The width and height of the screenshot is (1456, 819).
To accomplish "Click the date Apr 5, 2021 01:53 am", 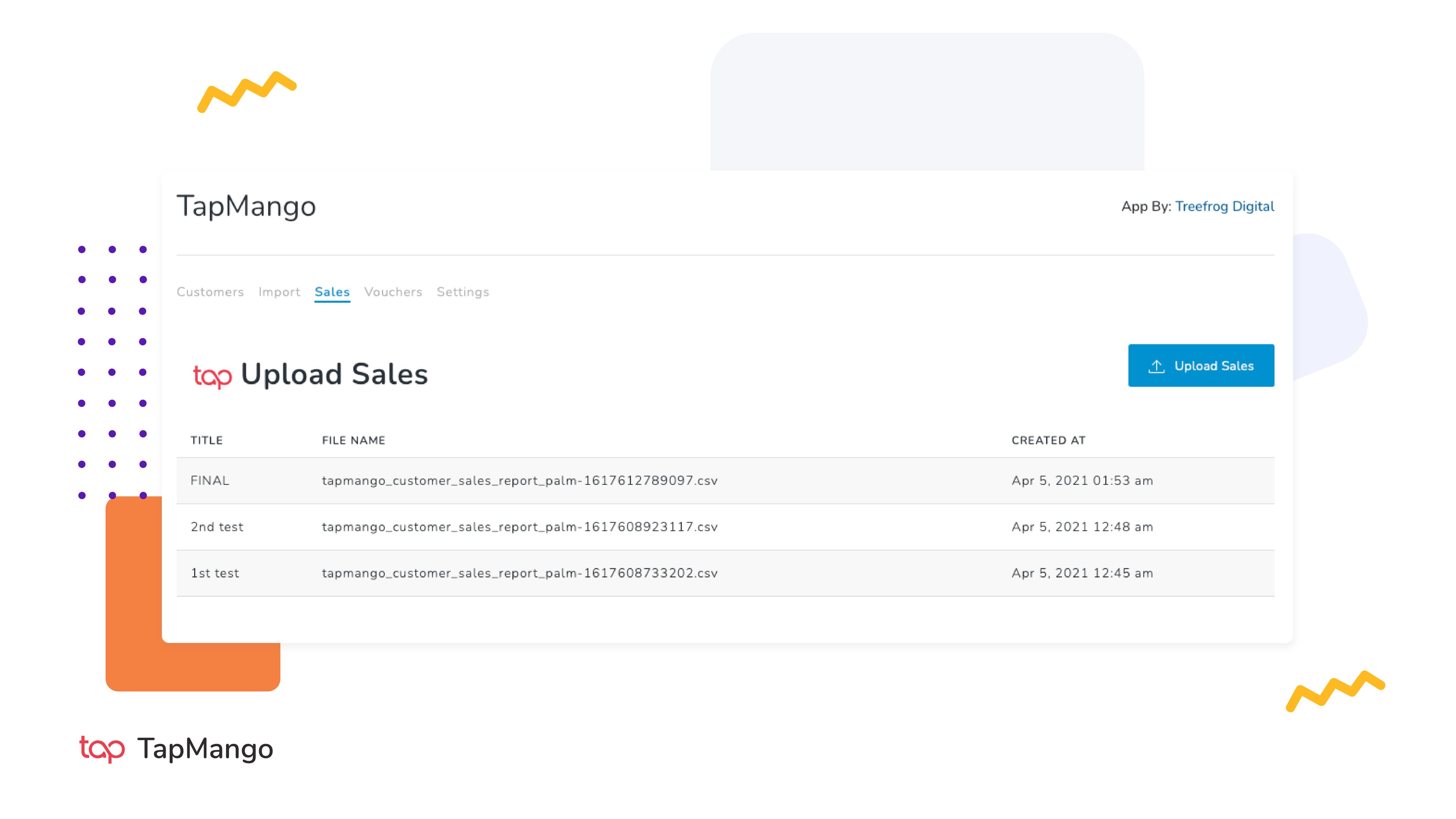I will 1083,480.
